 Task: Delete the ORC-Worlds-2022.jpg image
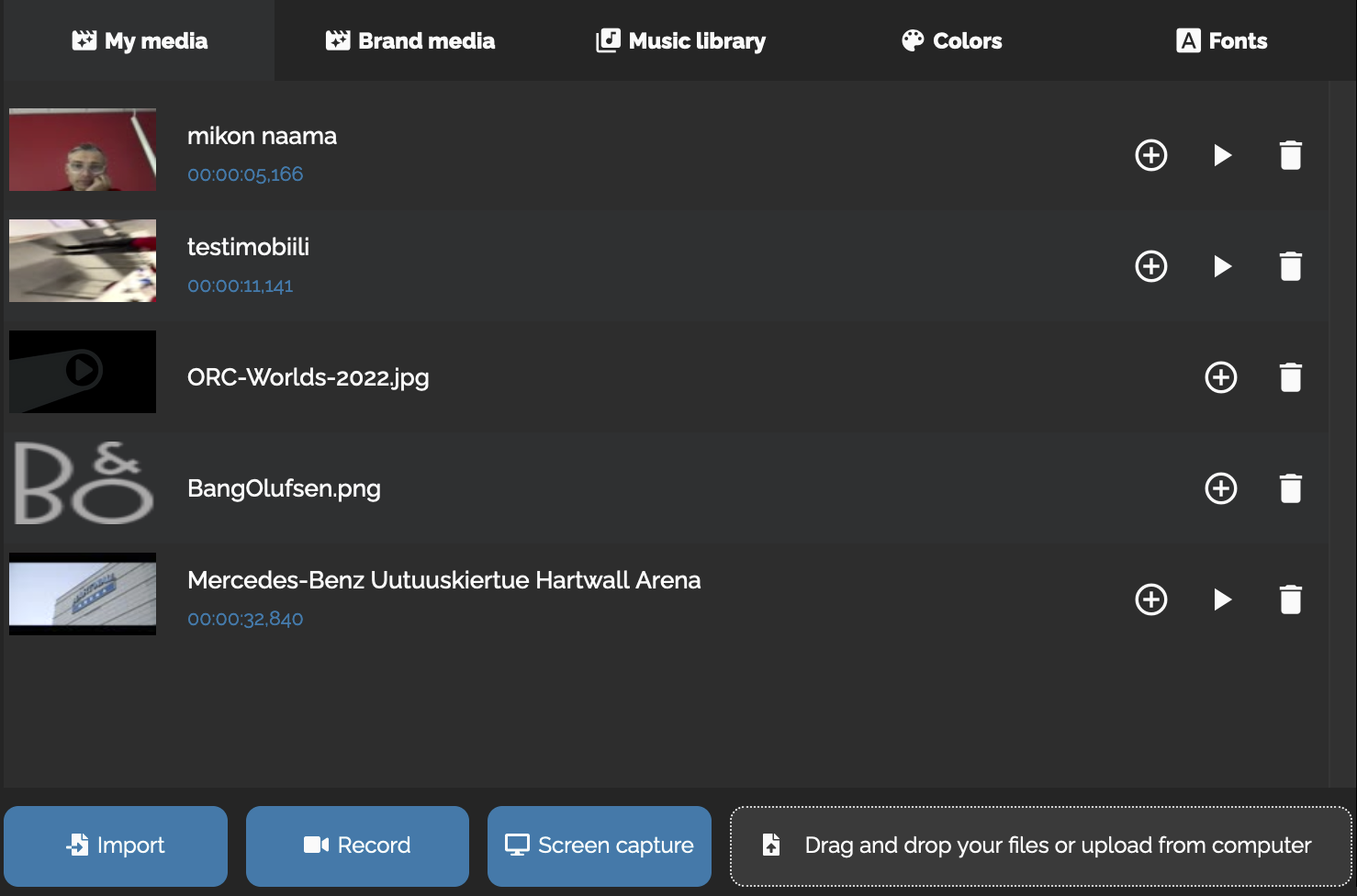click(1291, 377)
